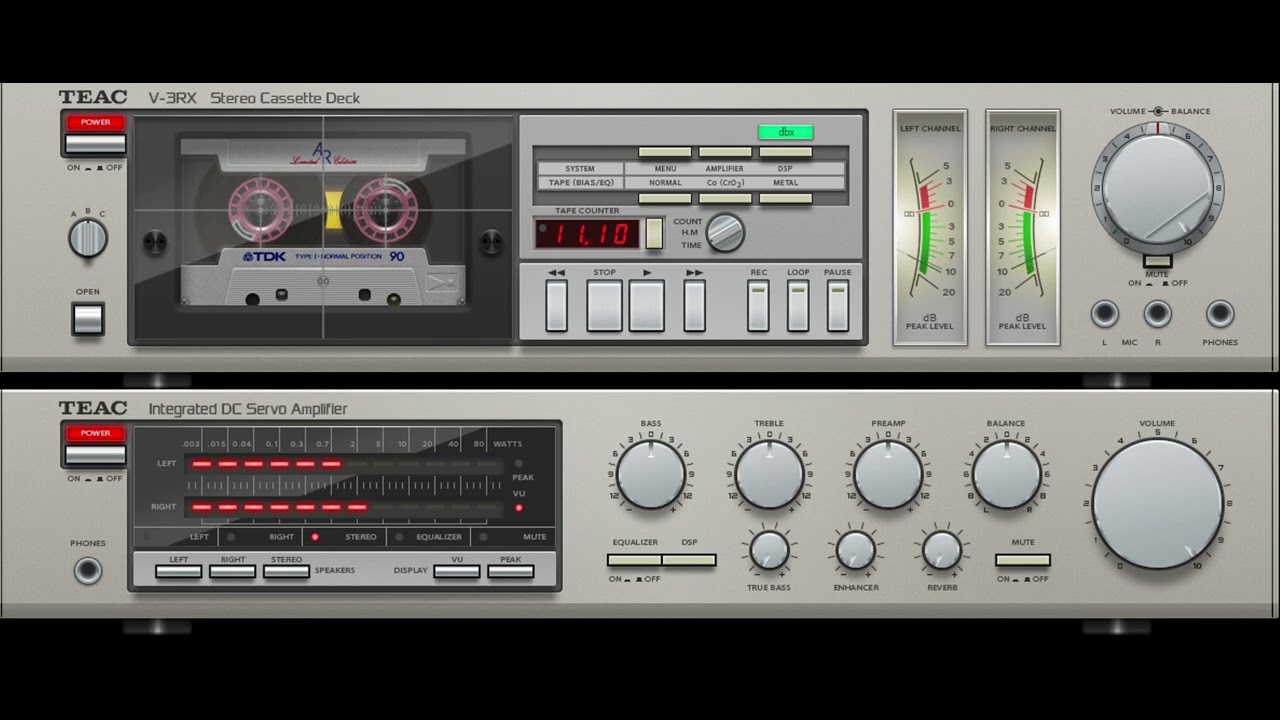The width and height of the screenshot is (1280, 720).
Task: Click the COUNT/H.M/TIME selector knob
Action: click(725, 233)
